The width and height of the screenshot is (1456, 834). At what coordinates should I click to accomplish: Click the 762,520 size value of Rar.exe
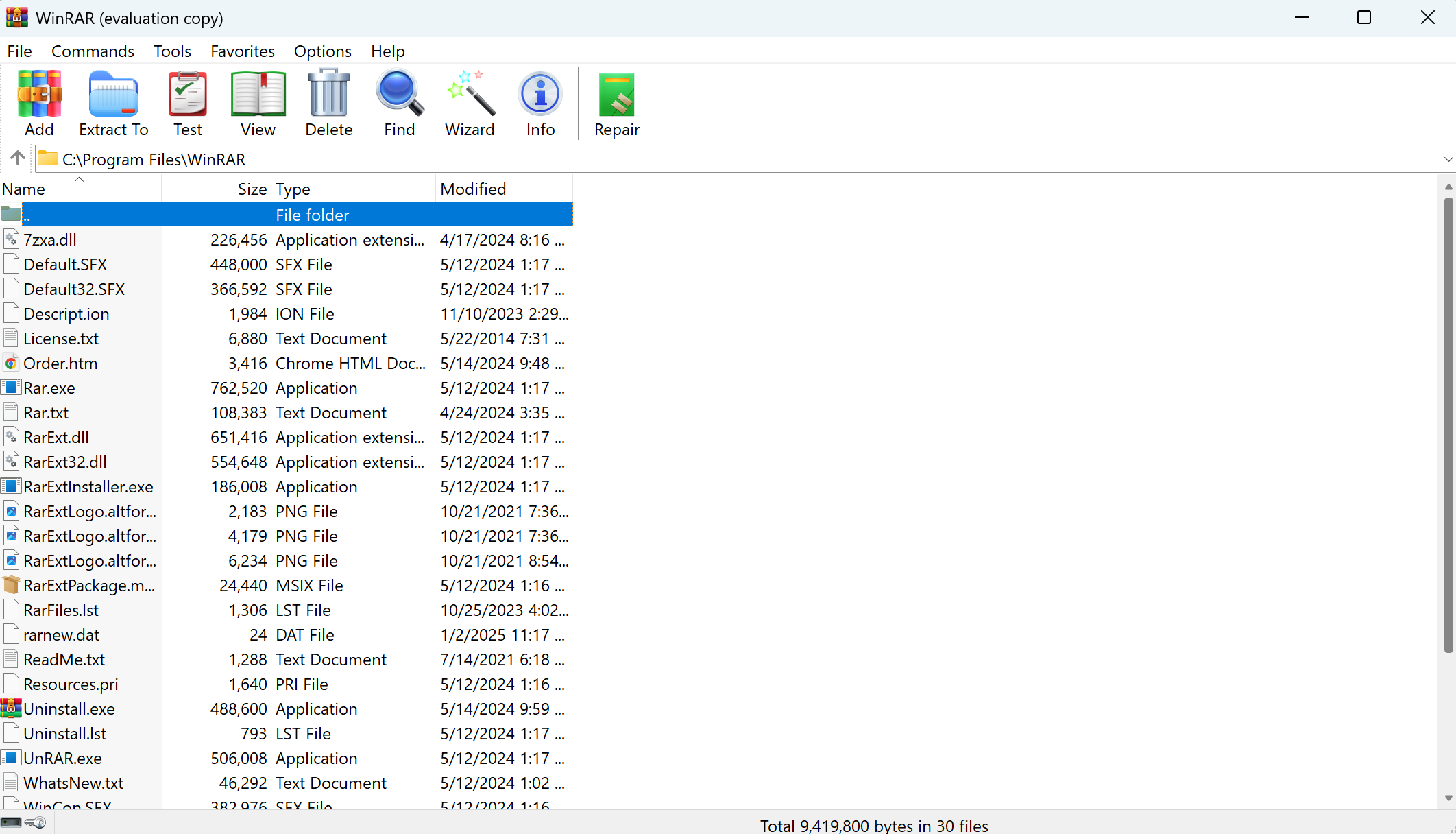coord(239,388)
